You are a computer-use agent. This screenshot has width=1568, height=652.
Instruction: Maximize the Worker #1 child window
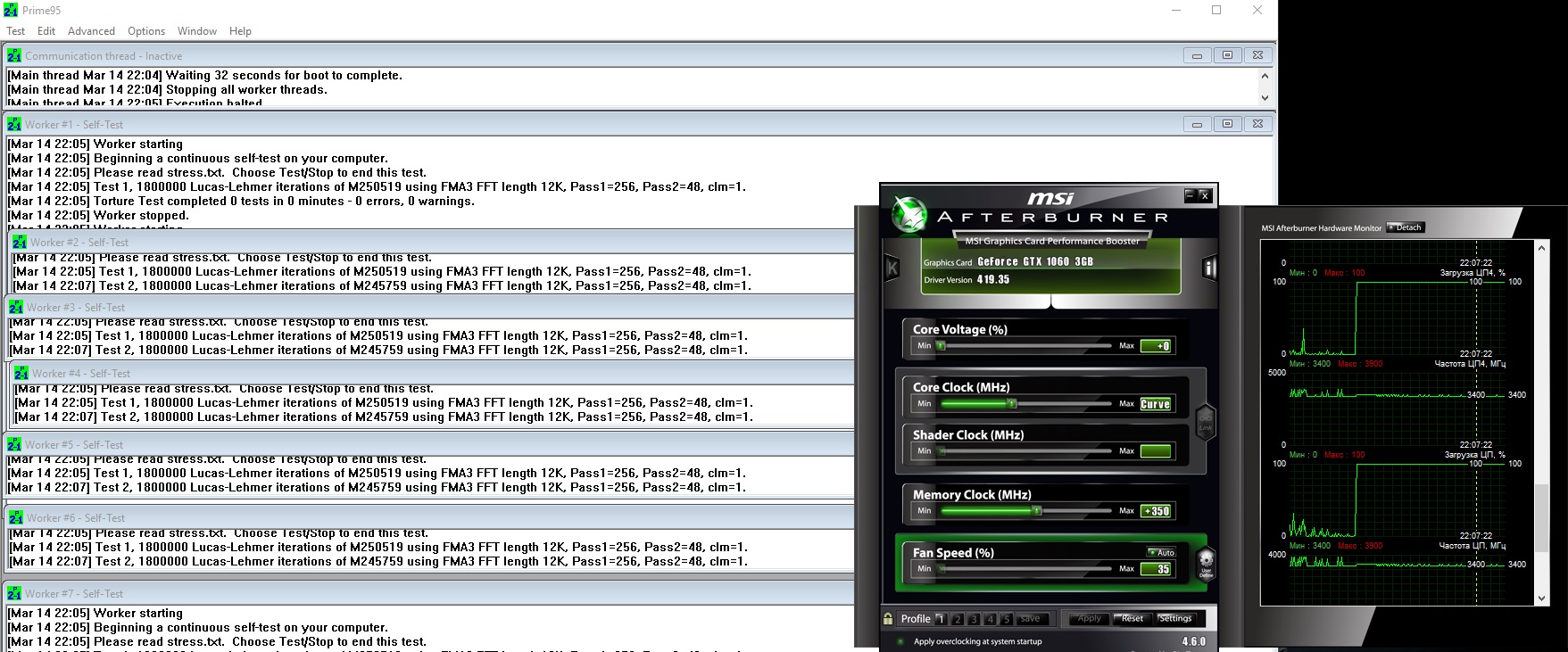coord(1227,124)
